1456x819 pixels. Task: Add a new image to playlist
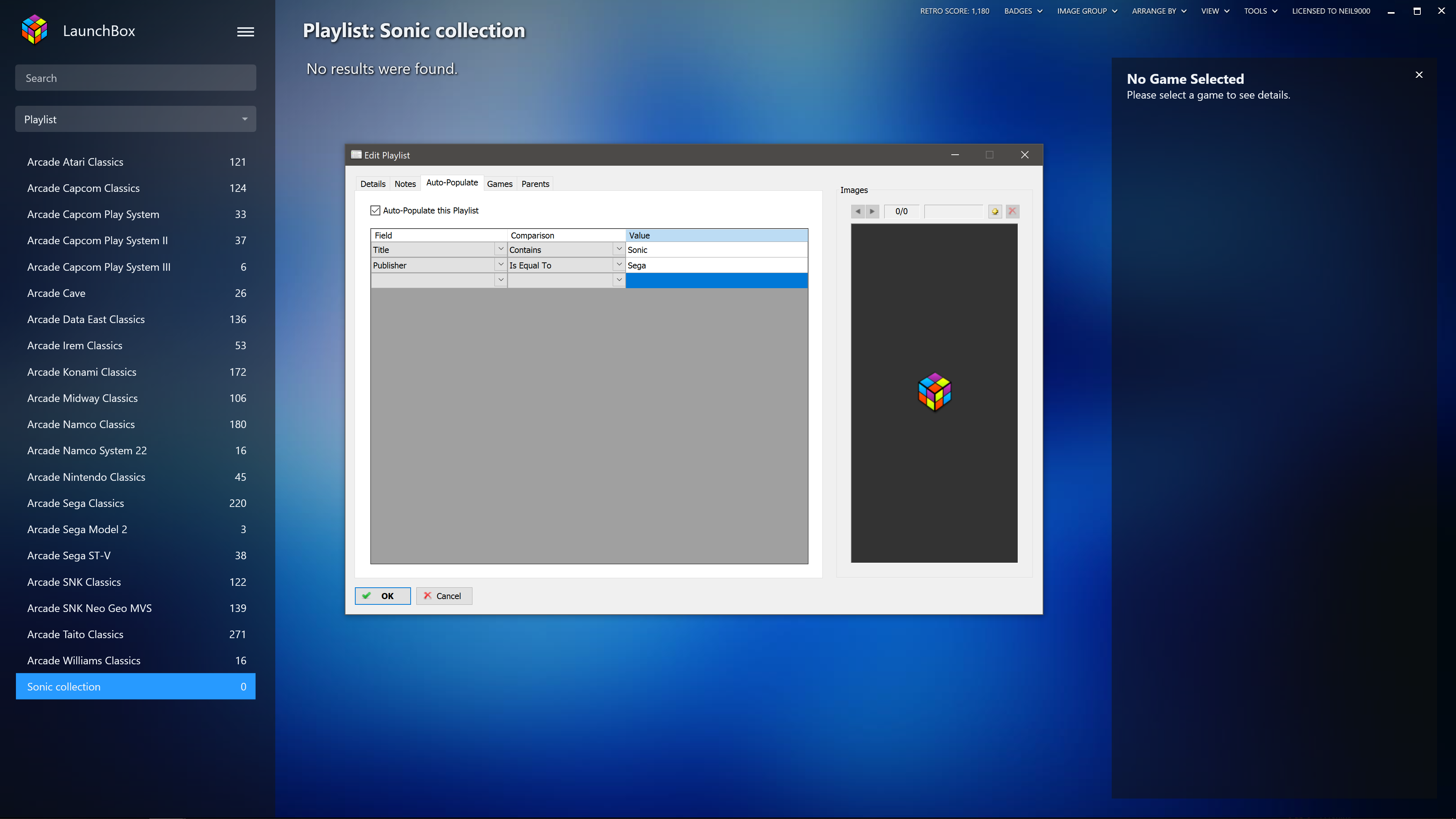995,212
